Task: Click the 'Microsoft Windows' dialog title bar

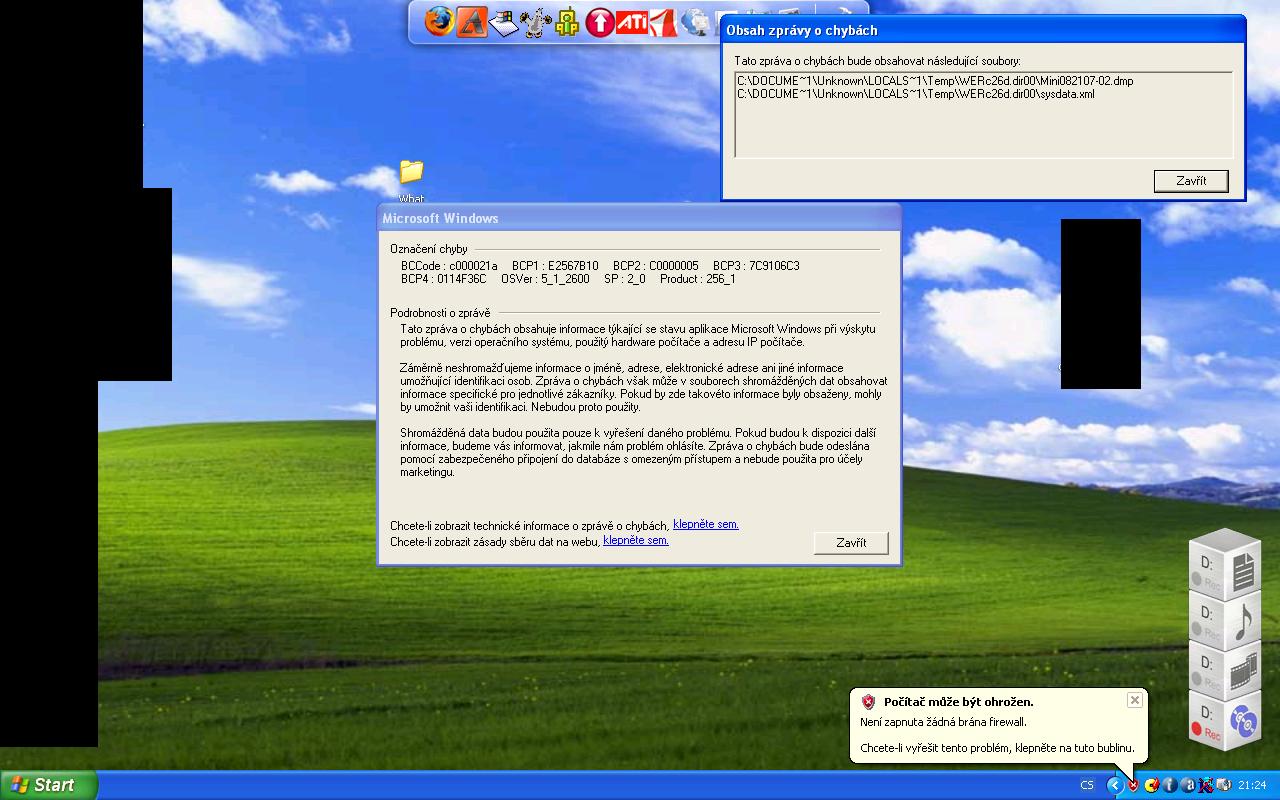Action: (639, 218)
